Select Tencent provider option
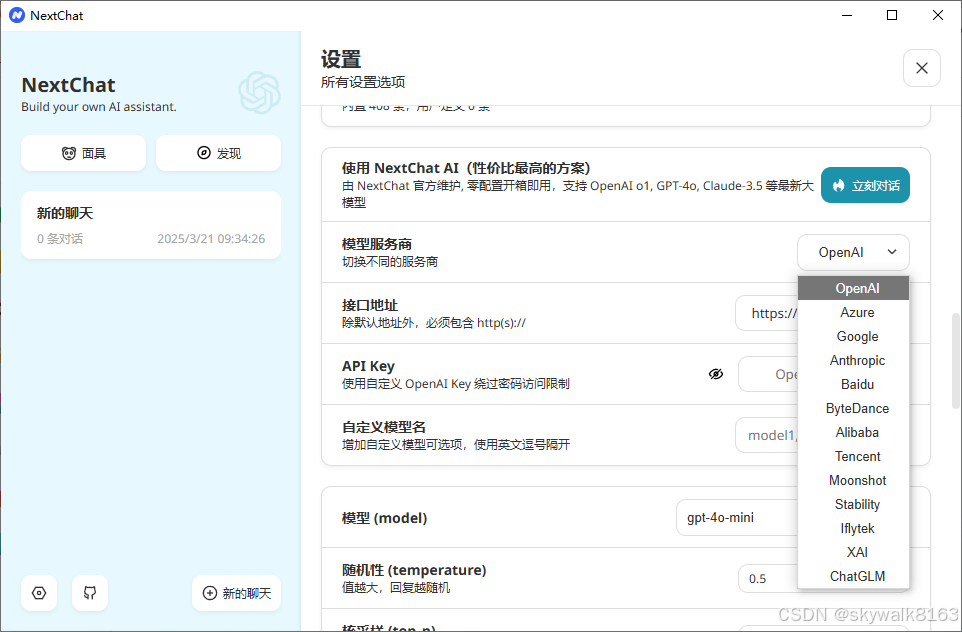 (853, 456)
